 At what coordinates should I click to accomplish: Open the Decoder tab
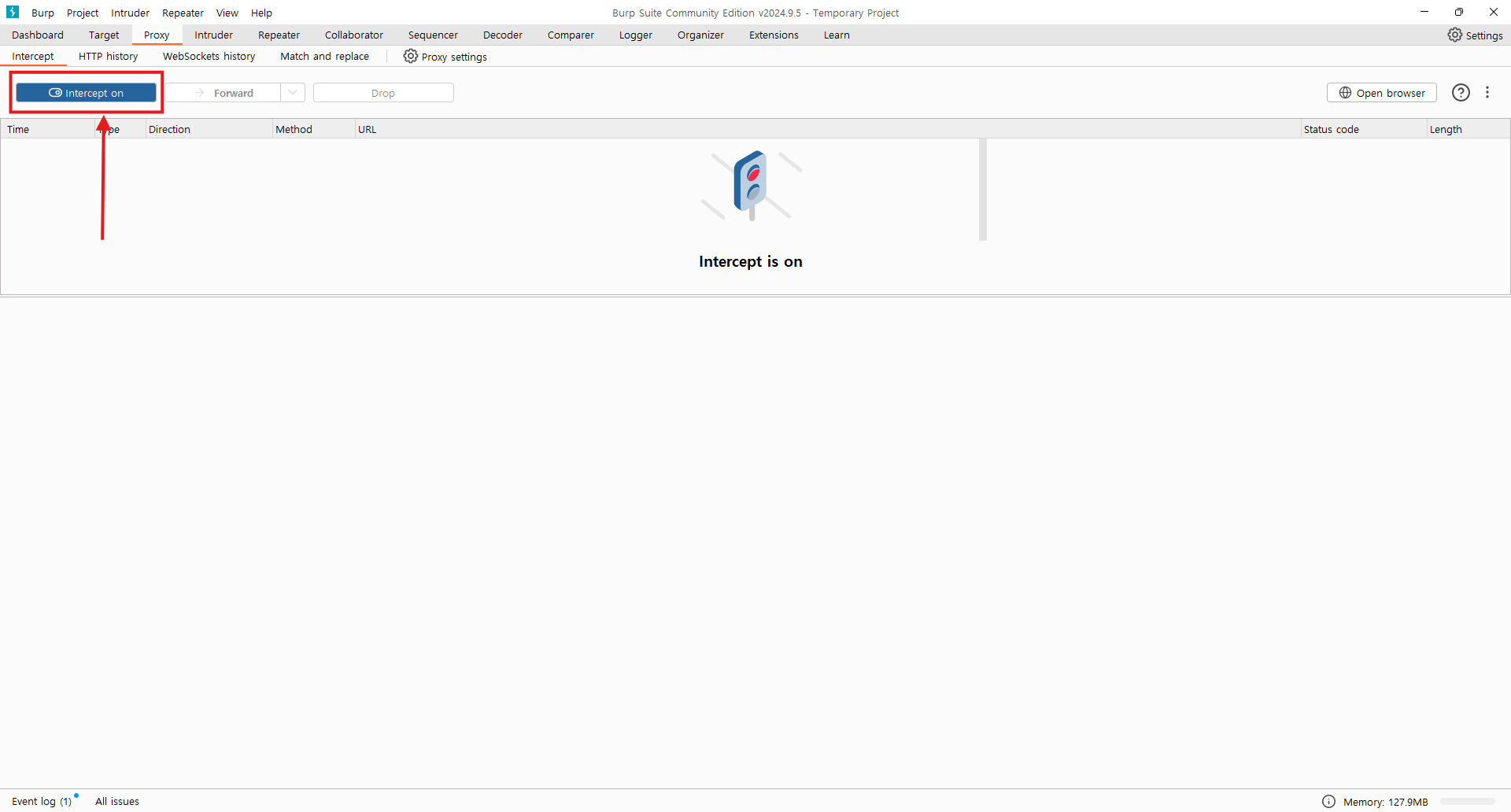(x=503, y=35)
